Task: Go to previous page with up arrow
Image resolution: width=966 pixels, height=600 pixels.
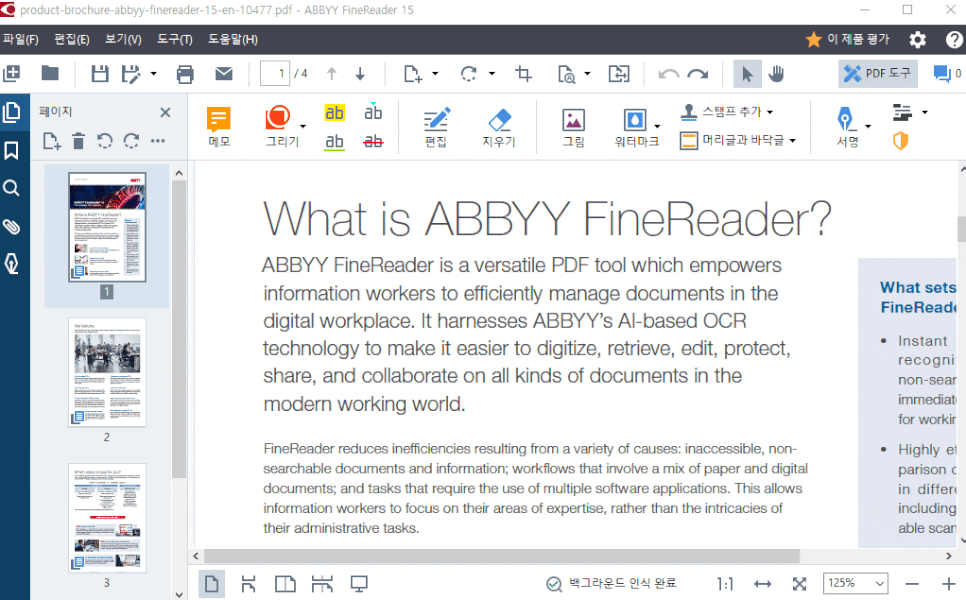Action: pos(331,74)
